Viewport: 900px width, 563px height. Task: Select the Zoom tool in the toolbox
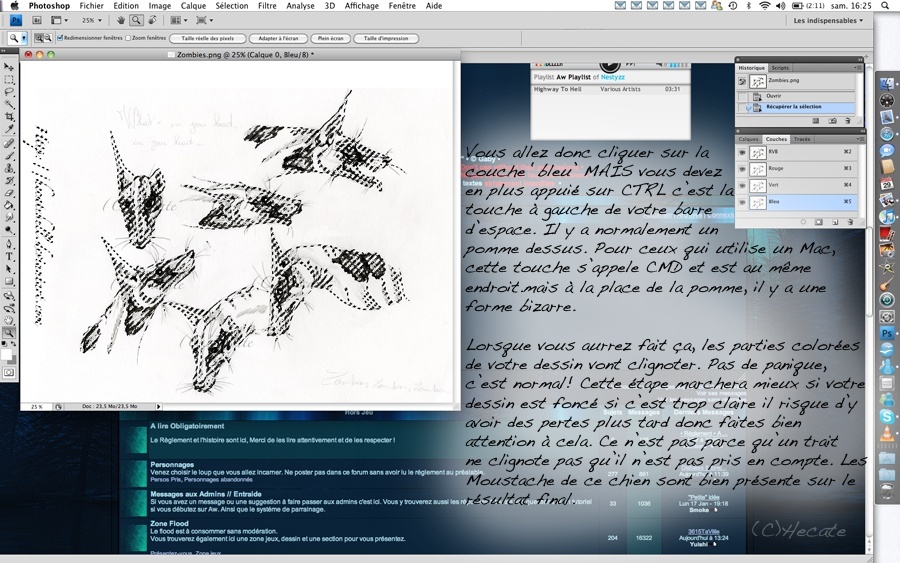(9, 332)
